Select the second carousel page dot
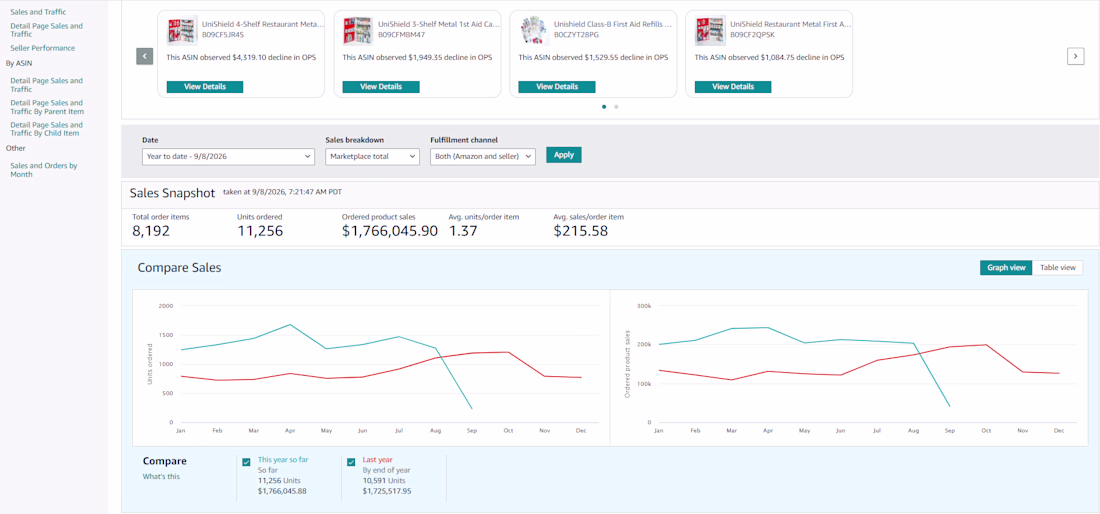Screen dimensions: 1100x514 616,107
